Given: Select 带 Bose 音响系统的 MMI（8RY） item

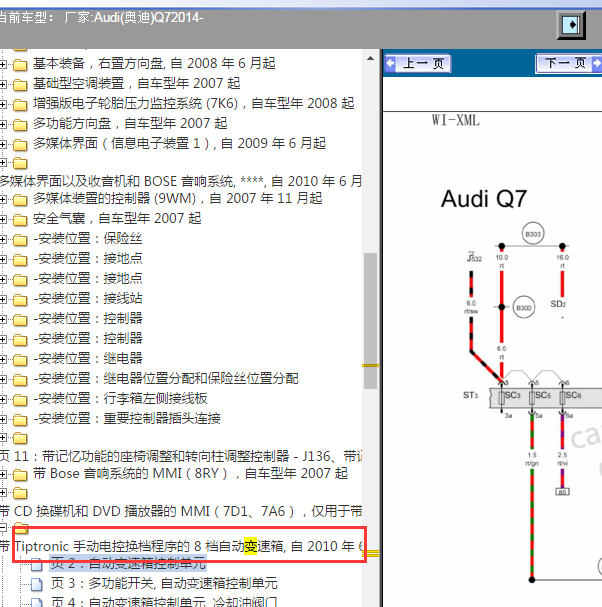Looking at the screenshot, I should [x=190, y=473].
